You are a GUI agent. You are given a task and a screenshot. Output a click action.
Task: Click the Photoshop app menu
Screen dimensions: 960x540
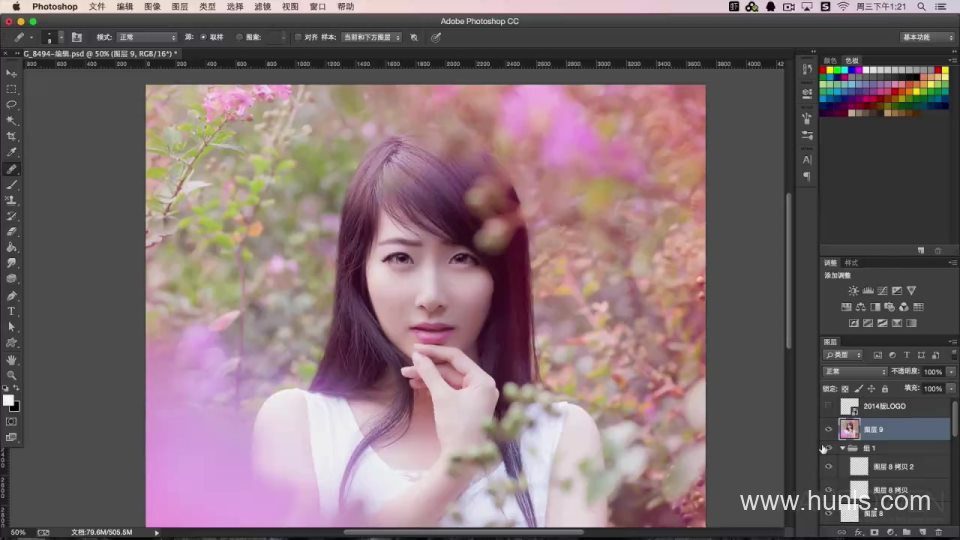[x=54, y=6]
